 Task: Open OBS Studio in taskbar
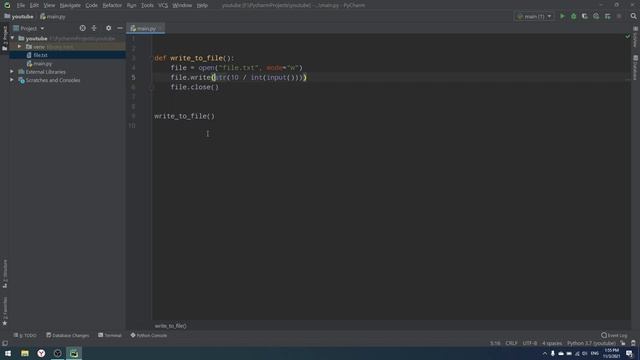tap(58, 353)
